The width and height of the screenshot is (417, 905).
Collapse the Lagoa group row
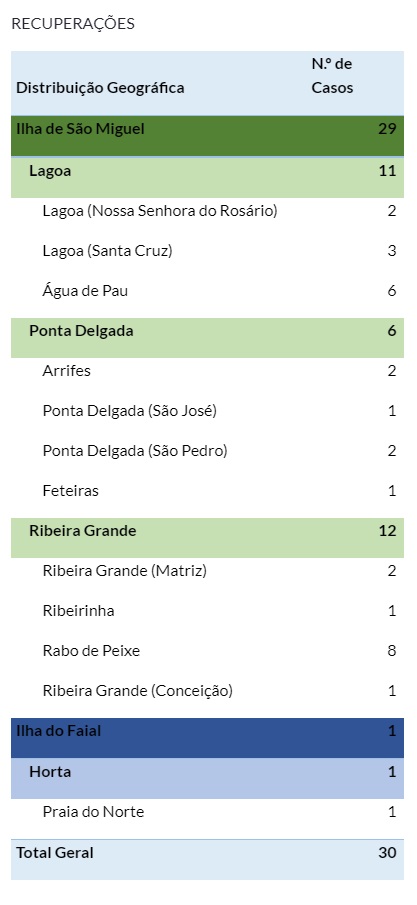click(x=207, y=178)
